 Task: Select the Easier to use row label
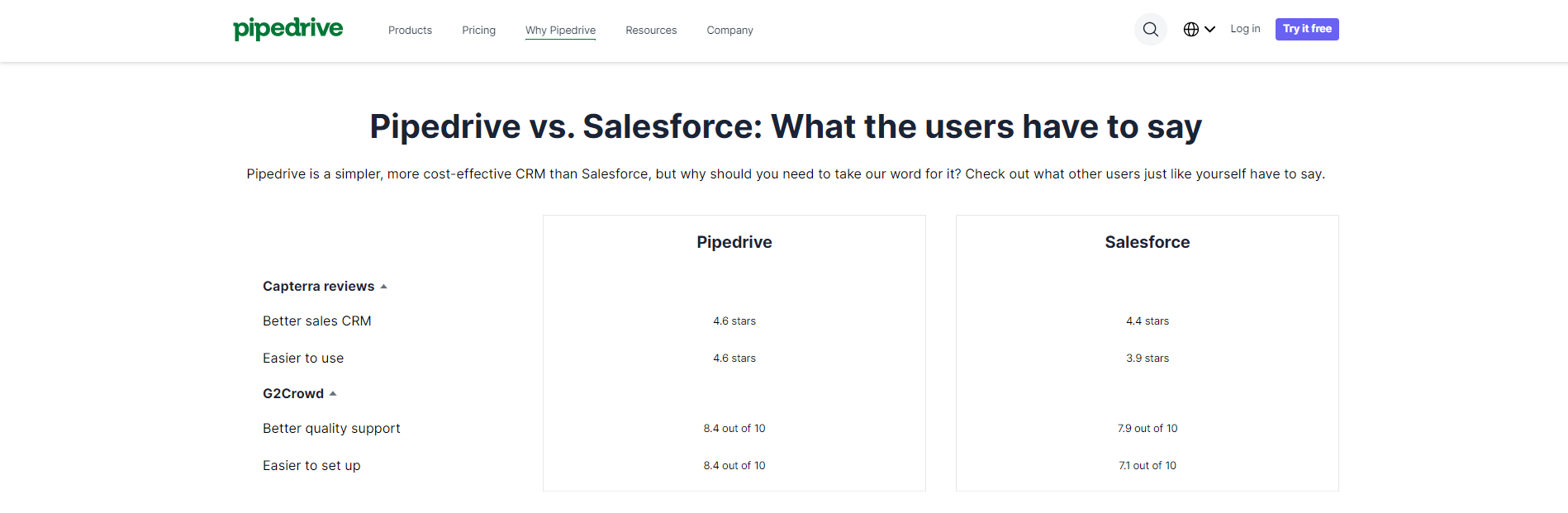[303, 359]
